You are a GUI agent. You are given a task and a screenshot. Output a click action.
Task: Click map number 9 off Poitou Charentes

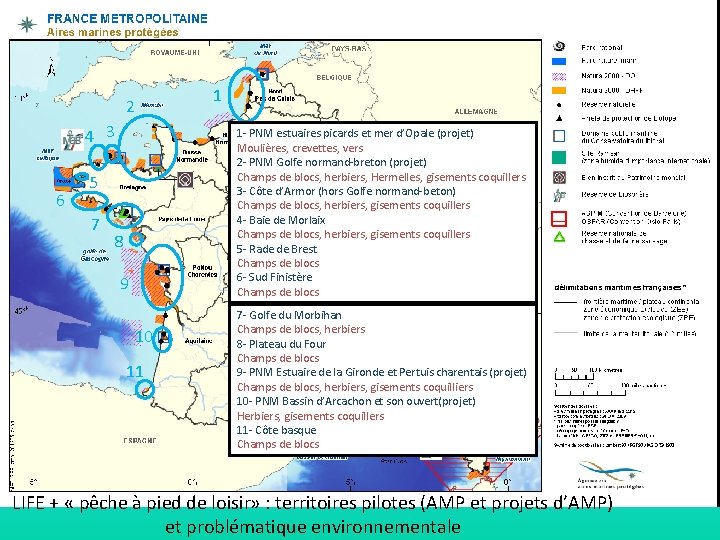point(124,283)
